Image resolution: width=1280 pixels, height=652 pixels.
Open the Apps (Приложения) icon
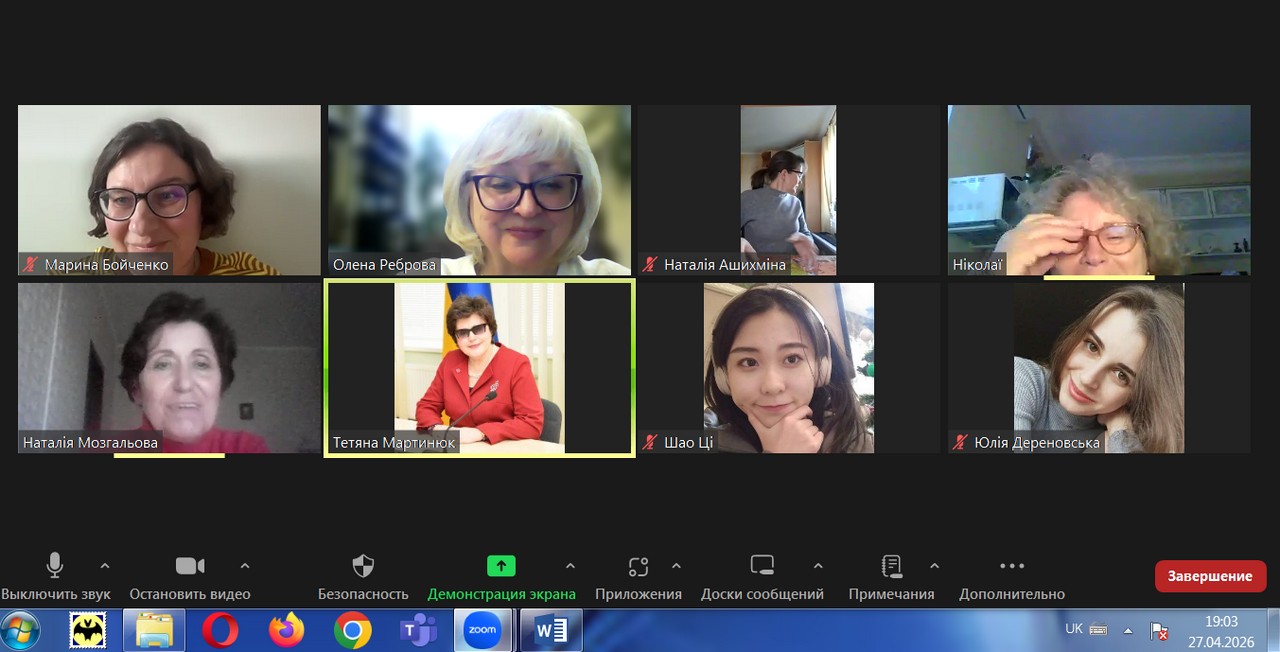coord(638,566)
